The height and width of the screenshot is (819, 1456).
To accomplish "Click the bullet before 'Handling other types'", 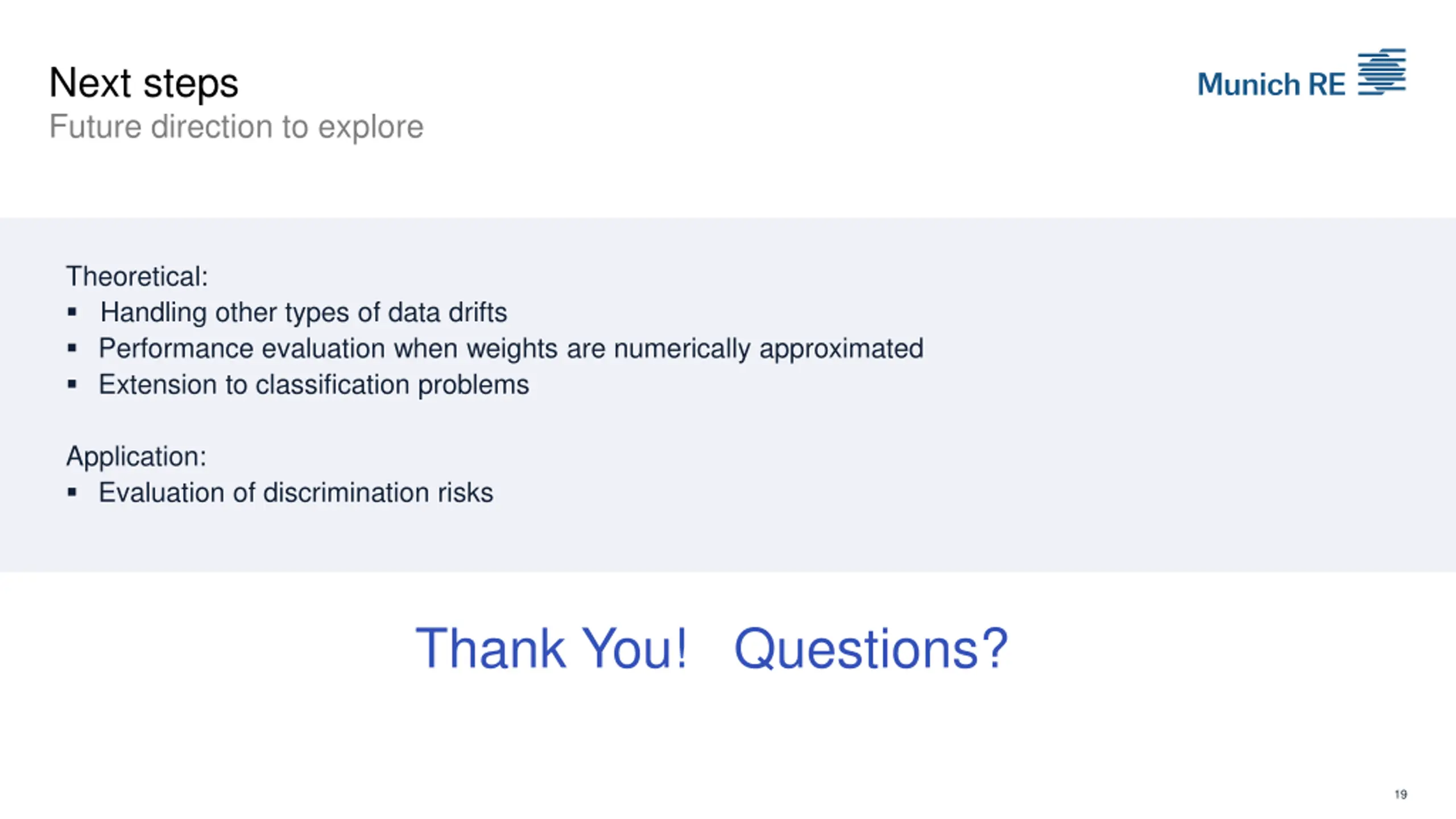I will point(72,312).
